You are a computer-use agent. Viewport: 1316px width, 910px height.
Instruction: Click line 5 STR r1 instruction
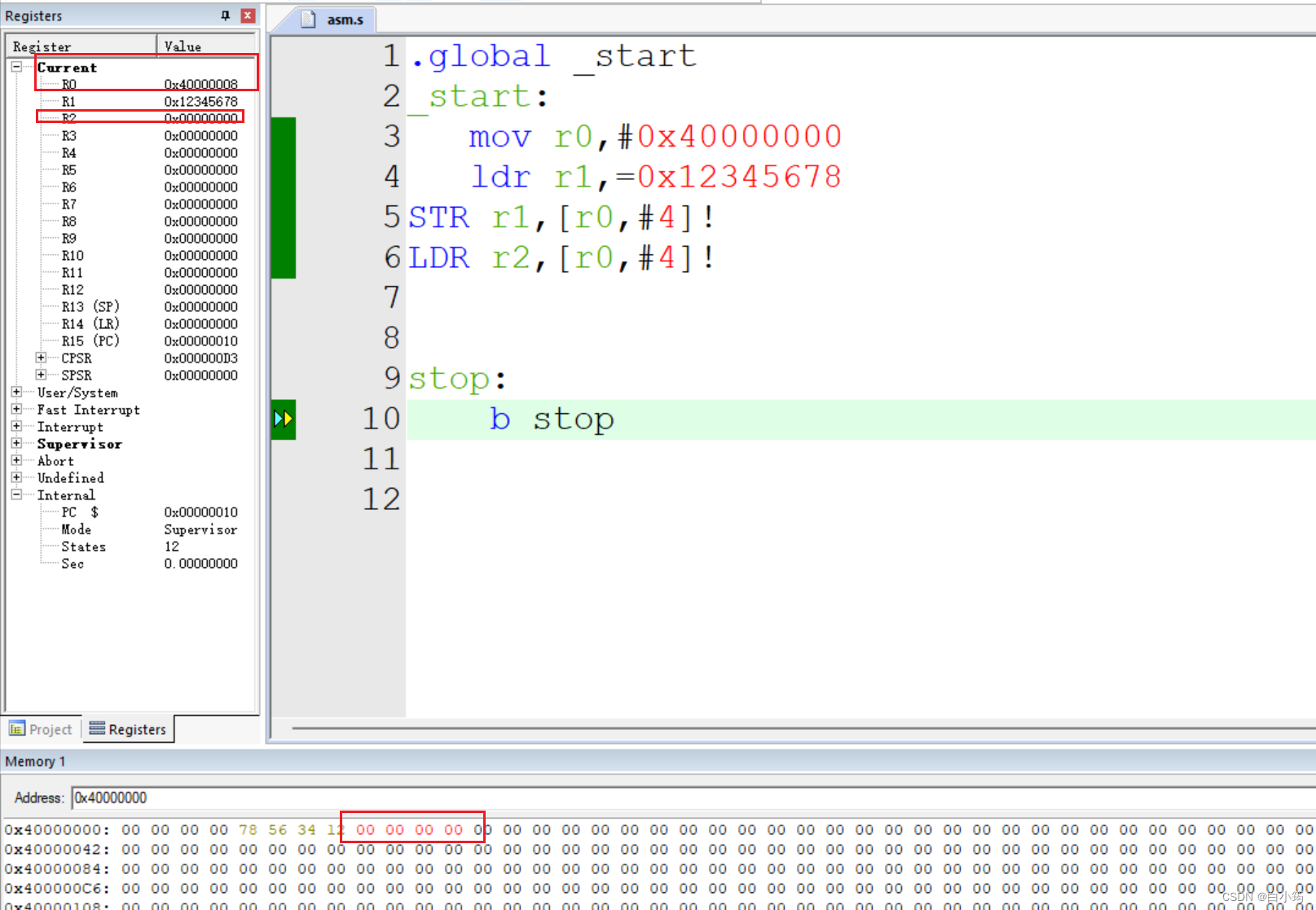point(561,218)
